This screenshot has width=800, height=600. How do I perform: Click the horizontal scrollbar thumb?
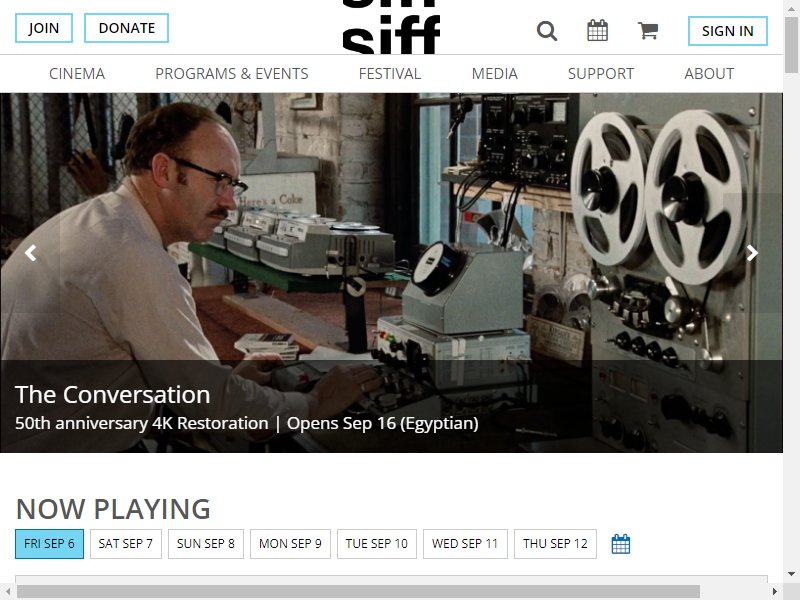click(358, 592)
